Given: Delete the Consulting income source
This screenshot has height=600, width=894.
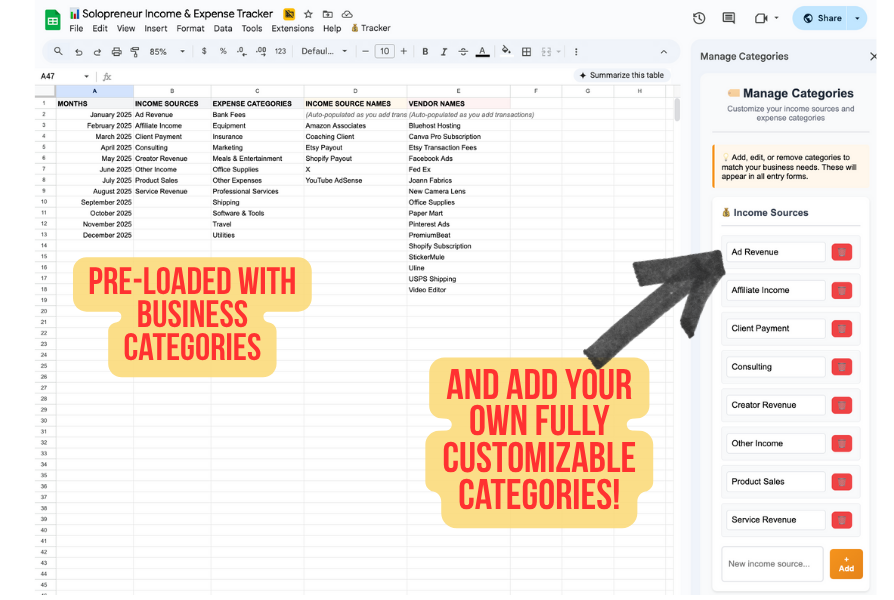Looking at the screenshot, I should 842,367.
